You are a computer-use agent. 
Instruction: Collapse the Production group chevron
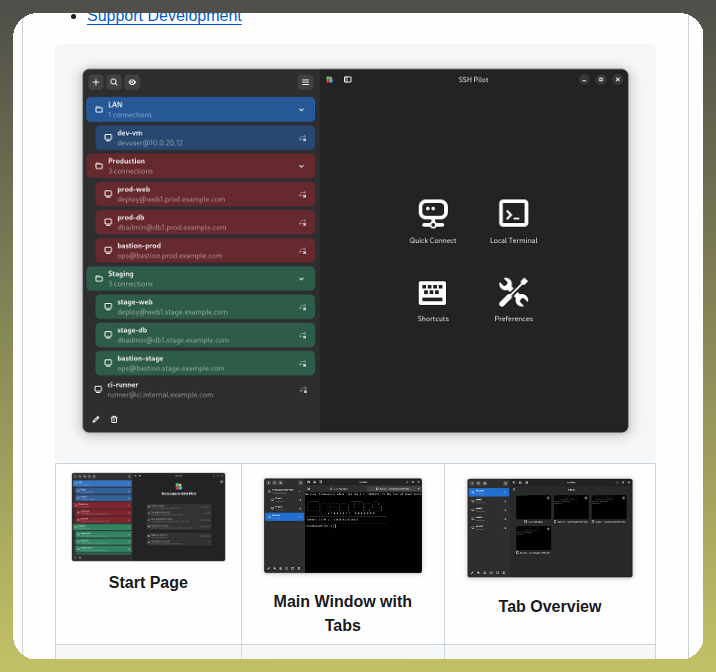(301, 166)
